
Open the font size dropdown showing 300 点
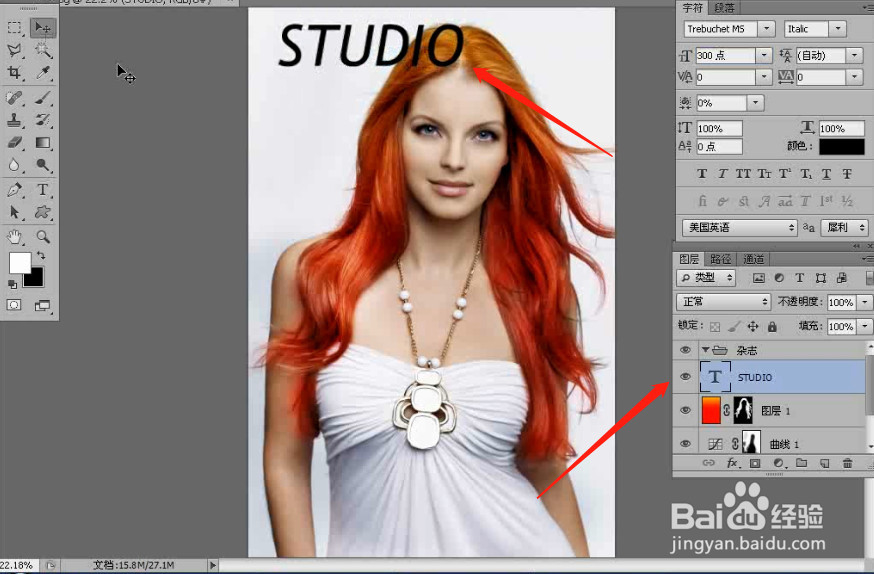coord(764,55)
